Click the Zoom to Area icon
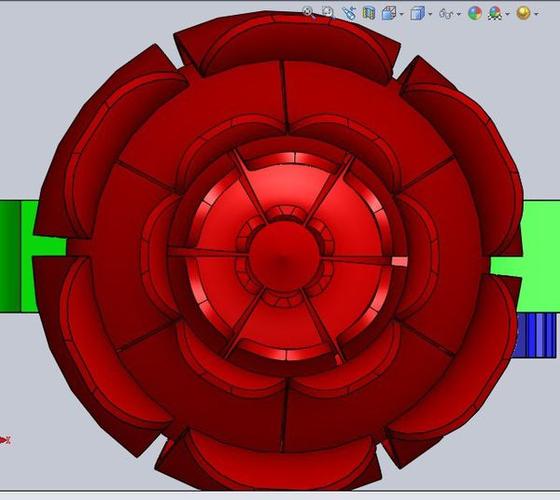Viewport: 560px width, 500px height. coord(328,13)
